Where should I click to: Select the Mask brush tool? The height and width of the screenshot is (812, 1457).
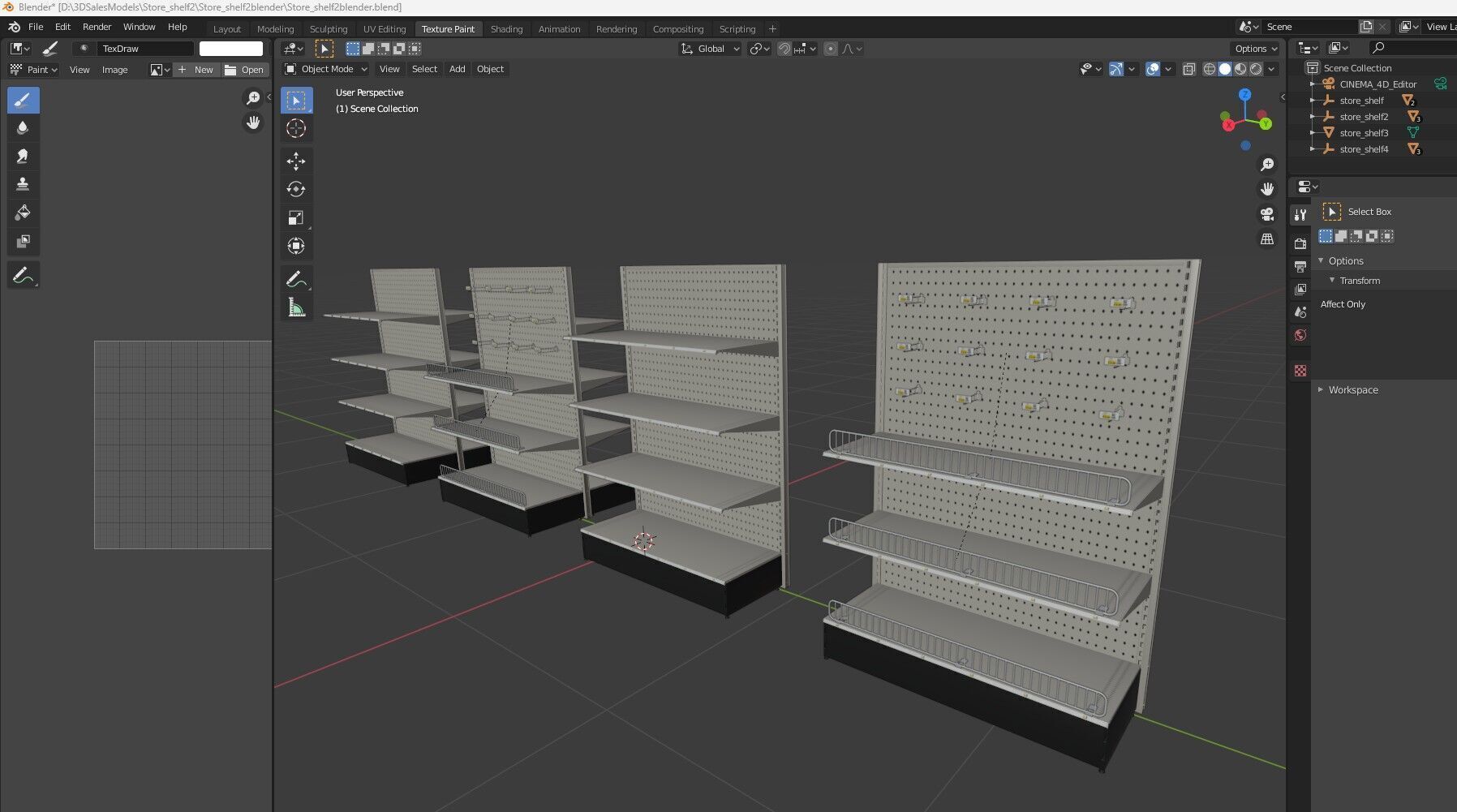point(23,242)
